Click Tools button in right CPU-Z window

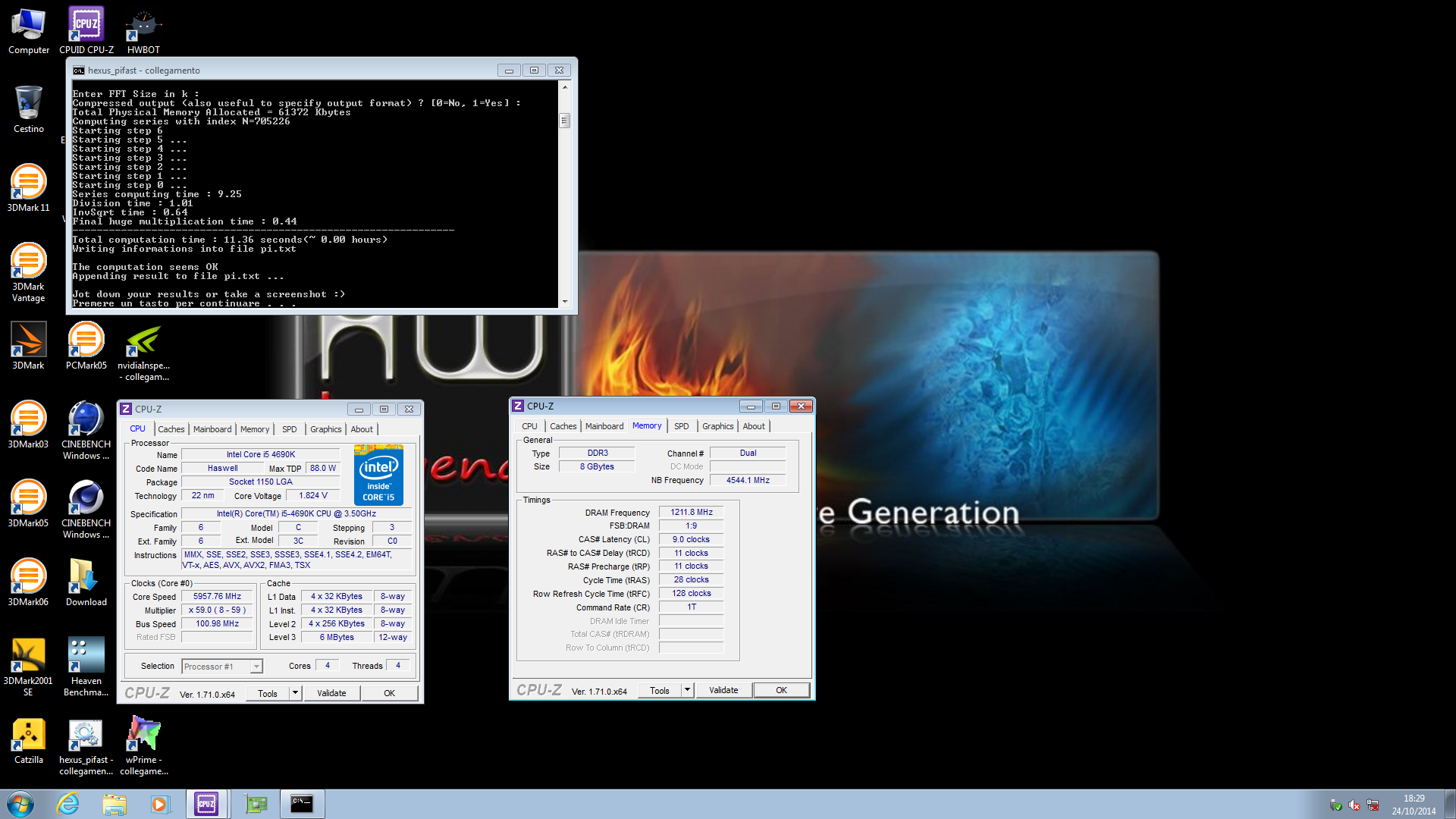[660, 690]
